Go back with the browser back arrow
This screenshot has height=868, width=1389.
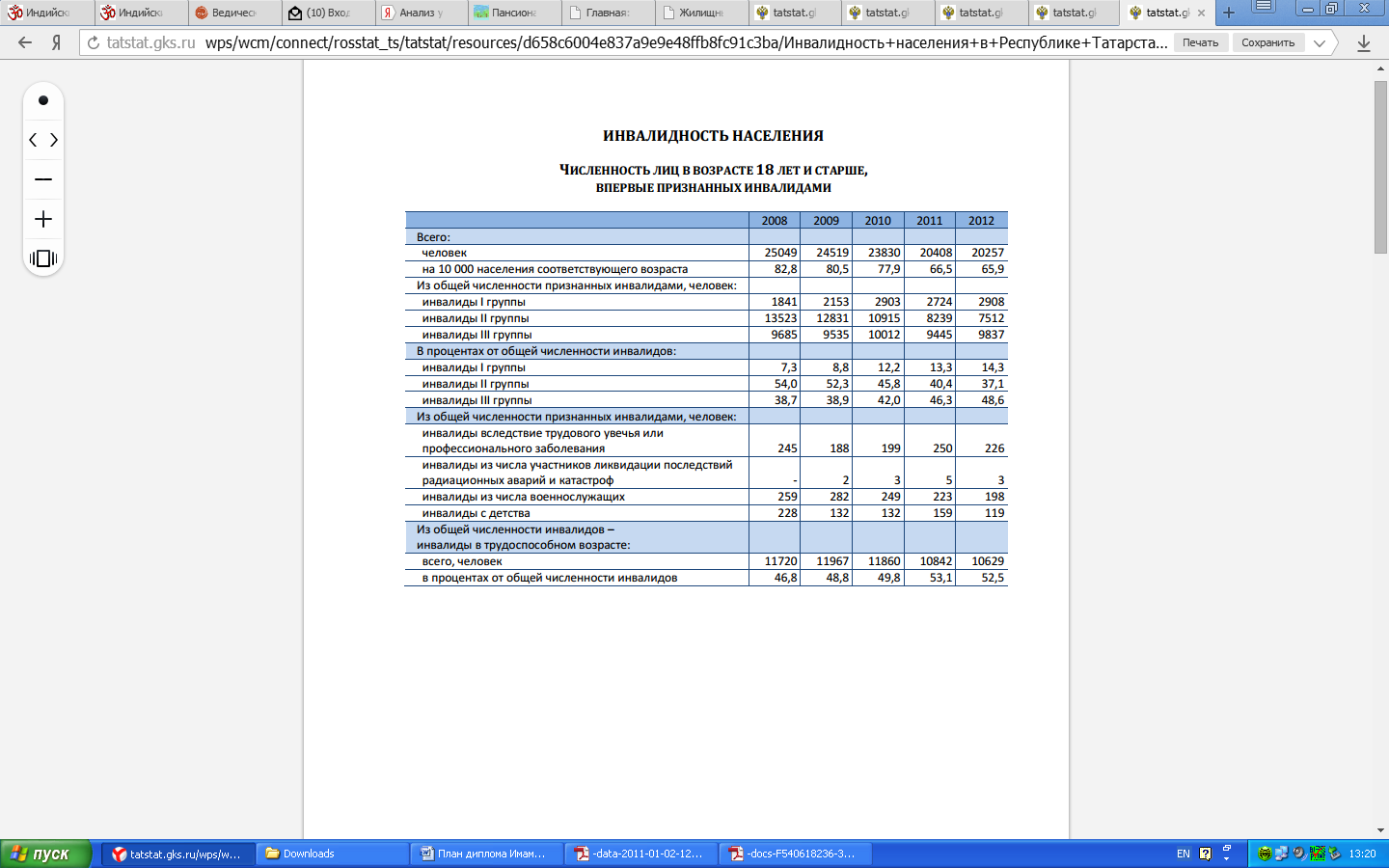point(25,42)
